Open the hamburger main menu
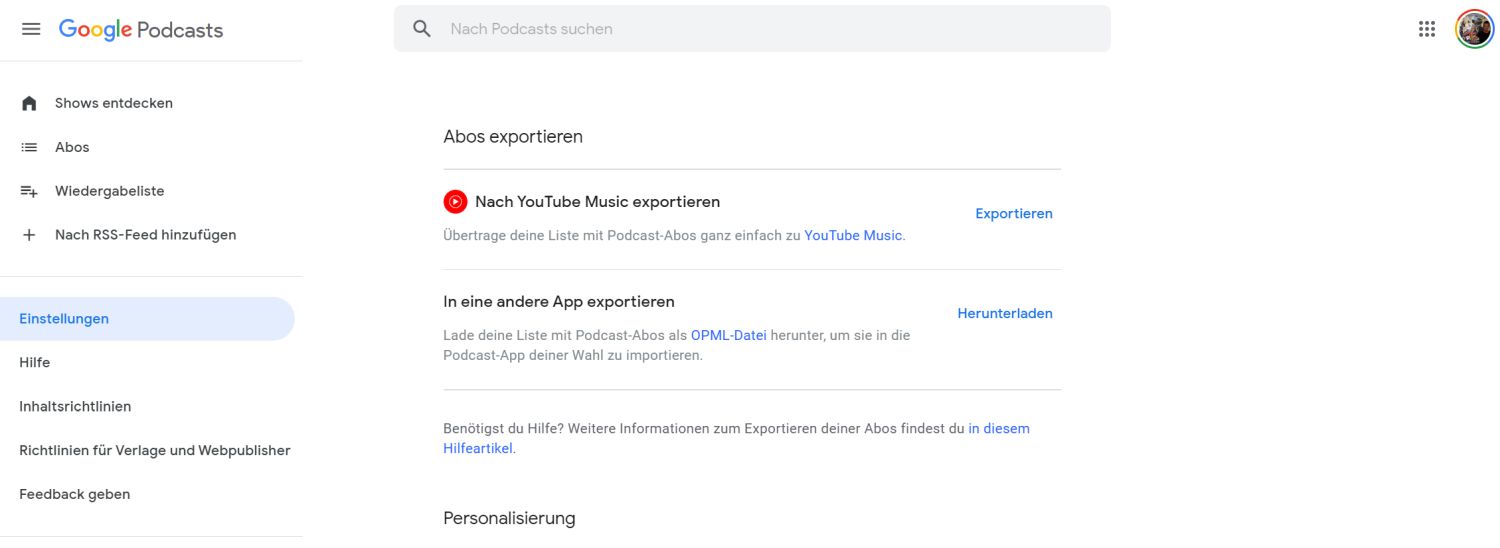1500x548 pixels. (x=31, y=29)
